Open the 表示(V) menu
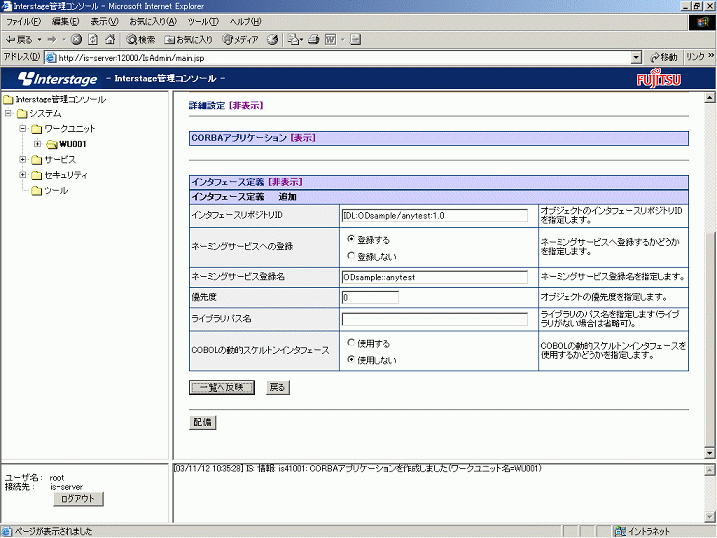The image size is (717, 538). tap(104, 21)
